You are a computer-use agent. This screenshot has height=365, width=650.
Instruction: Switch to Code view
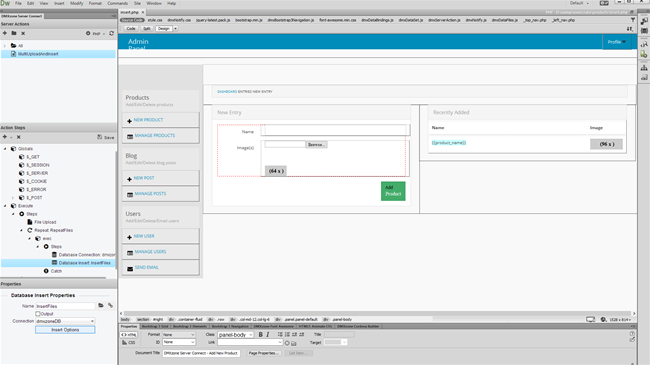point(131,29)
